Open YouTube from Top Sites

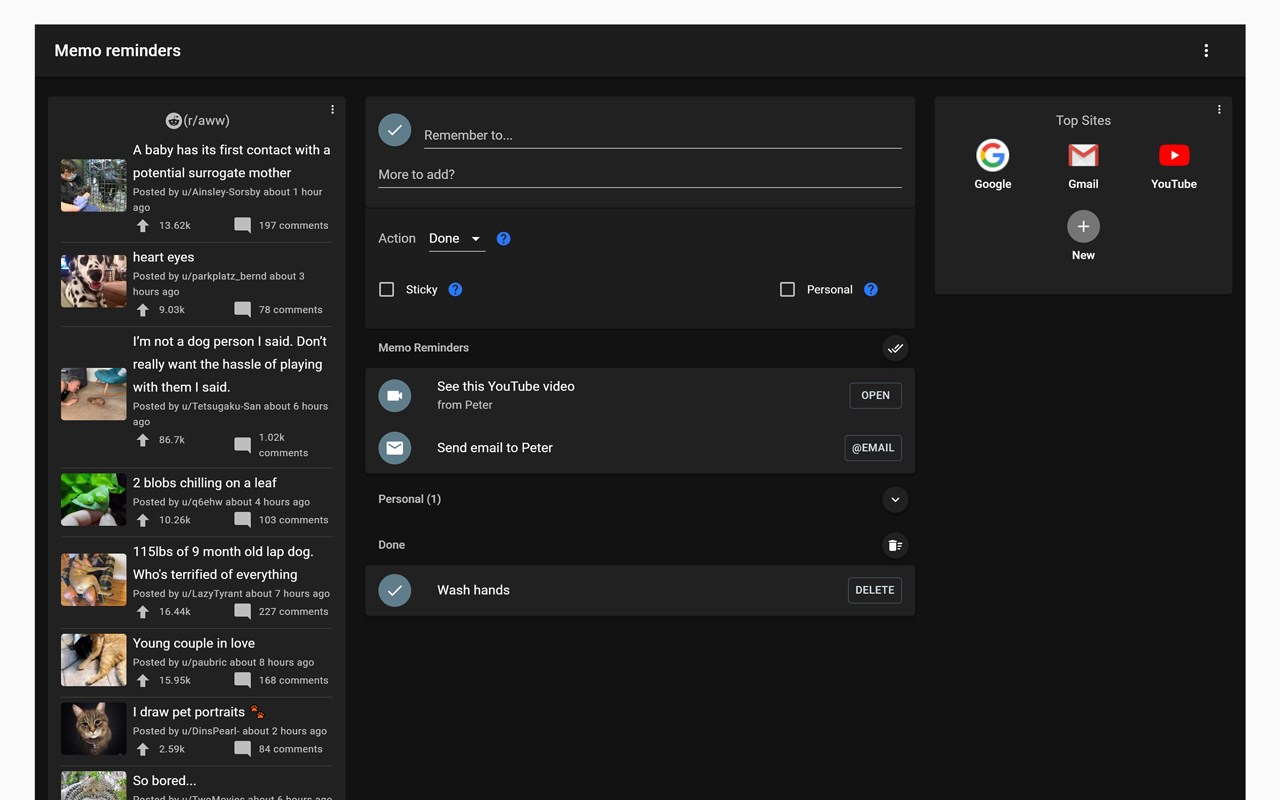1174,165
